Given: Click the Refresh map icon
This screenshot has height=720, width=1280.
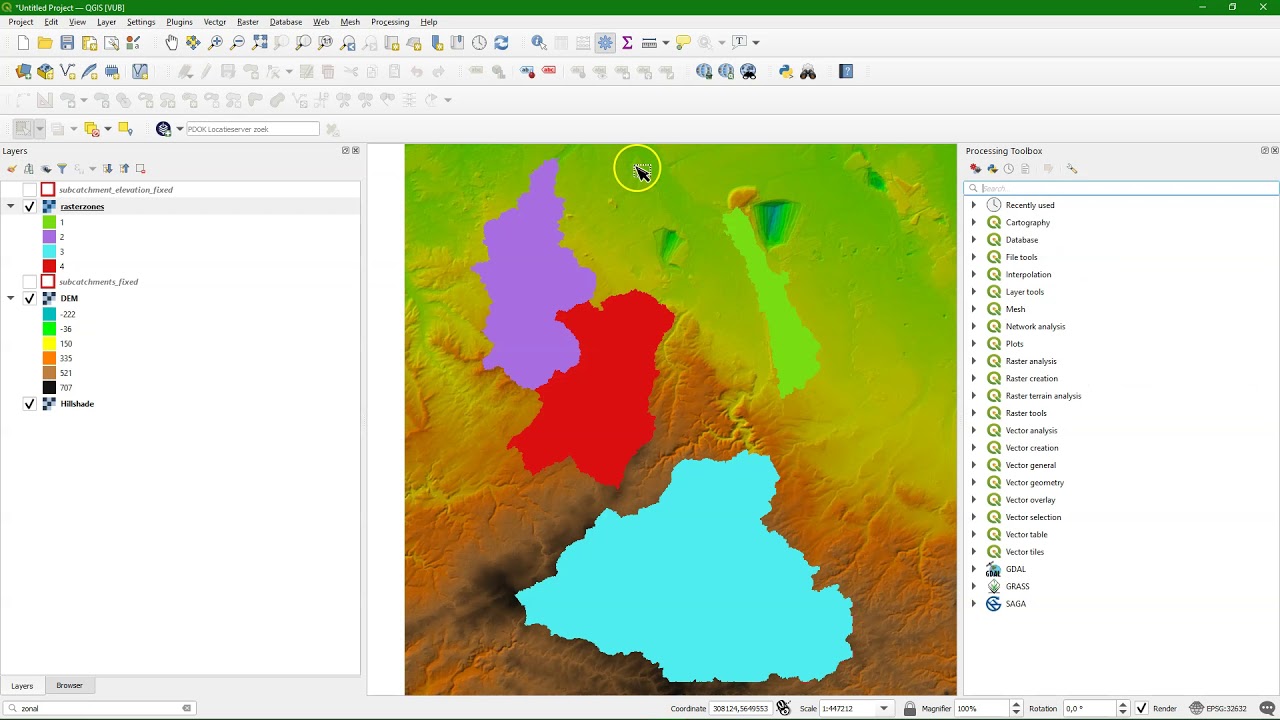Looking at the screenshot, I should [501, 43].
